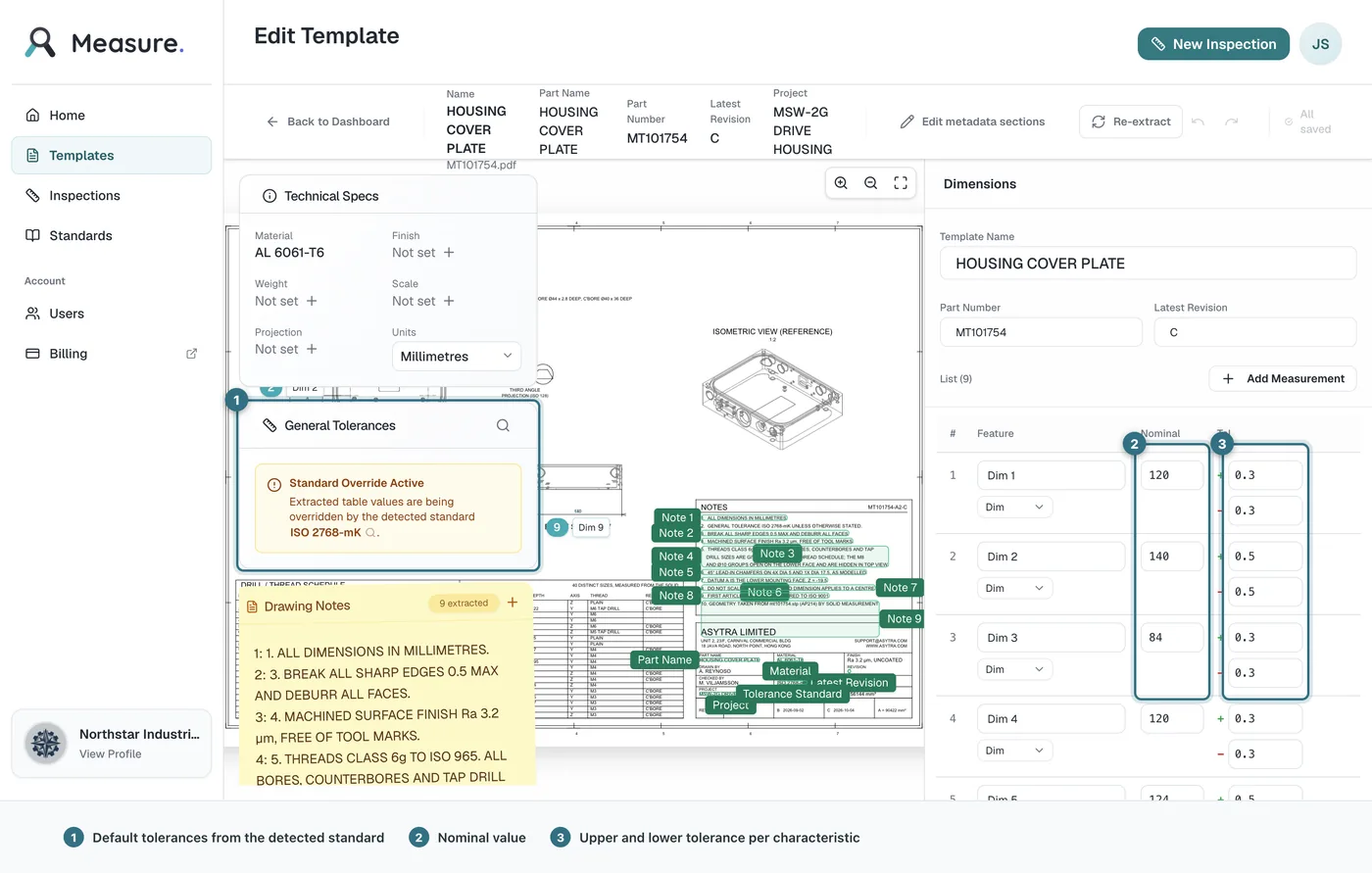
Task: Start a New Inspection
Action: 1213,44
